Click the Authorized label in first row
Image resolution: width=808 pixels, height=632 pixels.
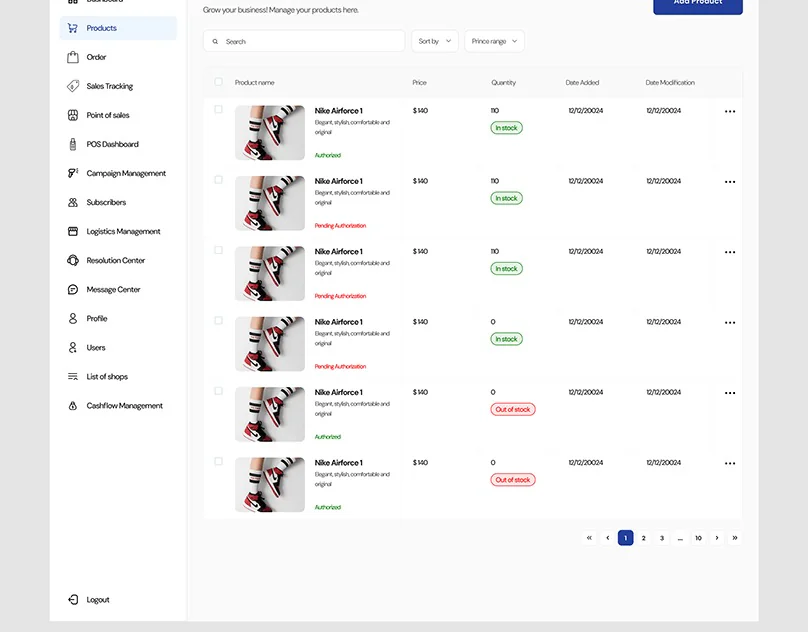pos(328,155)
